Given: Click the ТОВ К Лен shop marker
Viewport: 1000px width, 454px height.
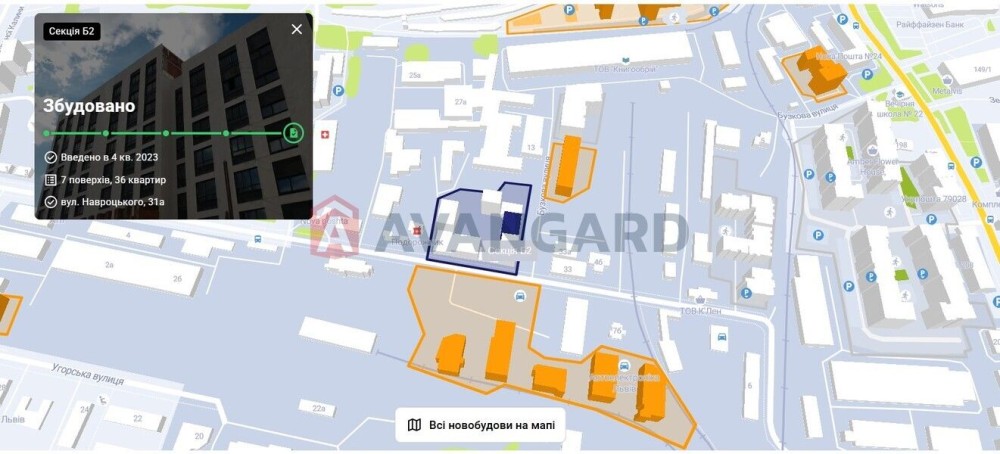Looking at the screenshot, I should coord(701,300).
